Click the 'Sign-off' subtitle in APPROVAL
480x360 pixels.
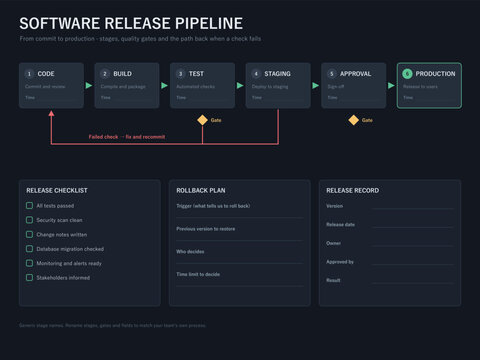tap(336, 86)
